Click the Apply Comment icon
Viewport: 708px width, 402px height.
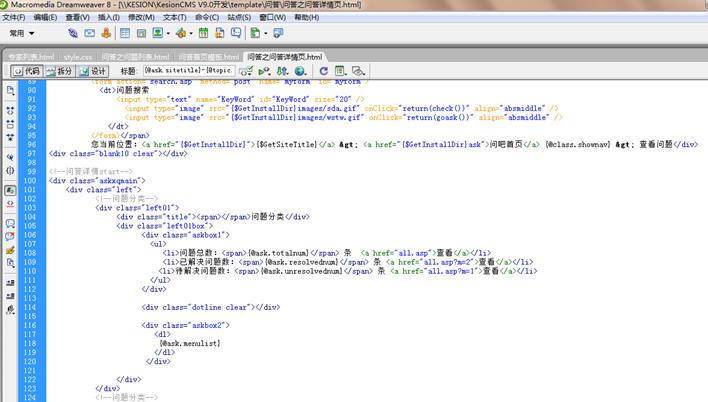[x=10, y=223]
